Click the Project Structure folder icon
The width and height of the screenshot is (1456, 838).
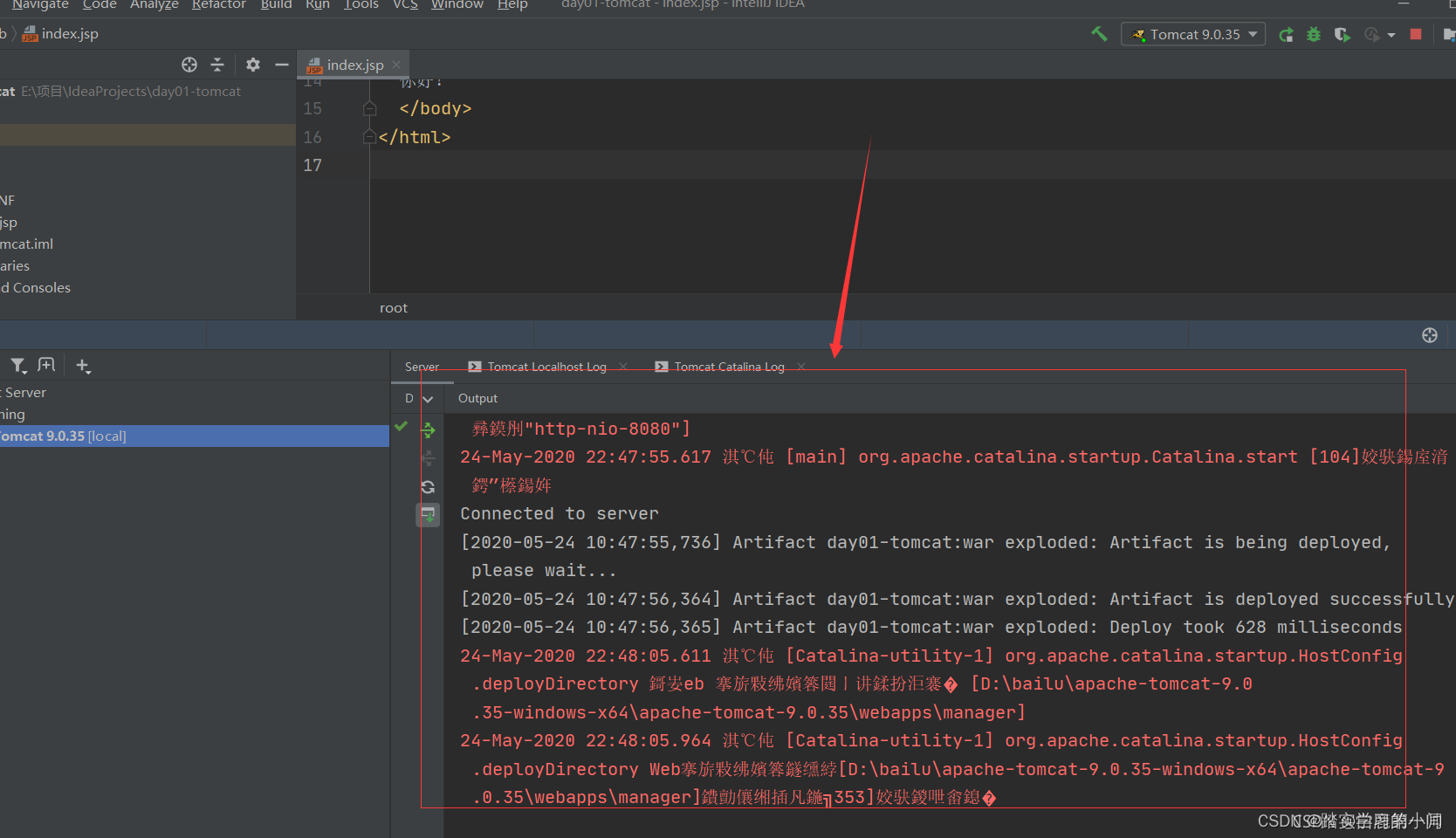coord(1449,35)
